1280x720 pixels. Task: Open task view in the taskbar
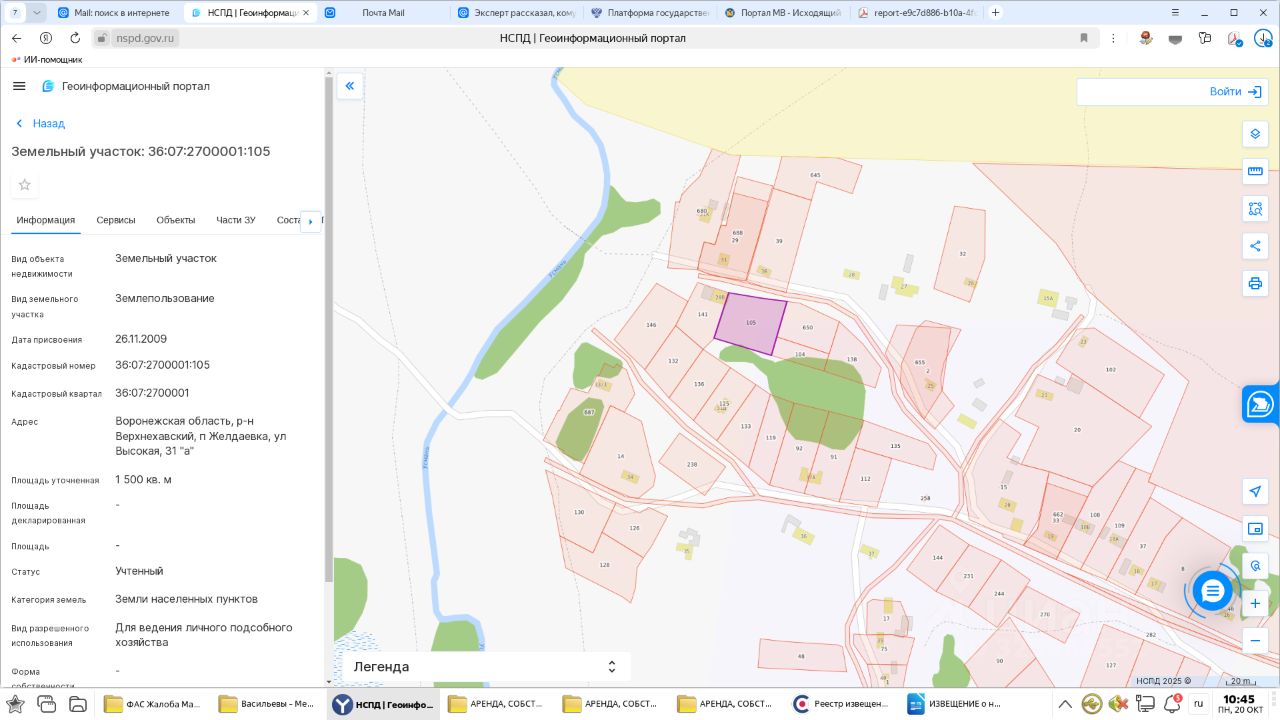coord(46,704)
